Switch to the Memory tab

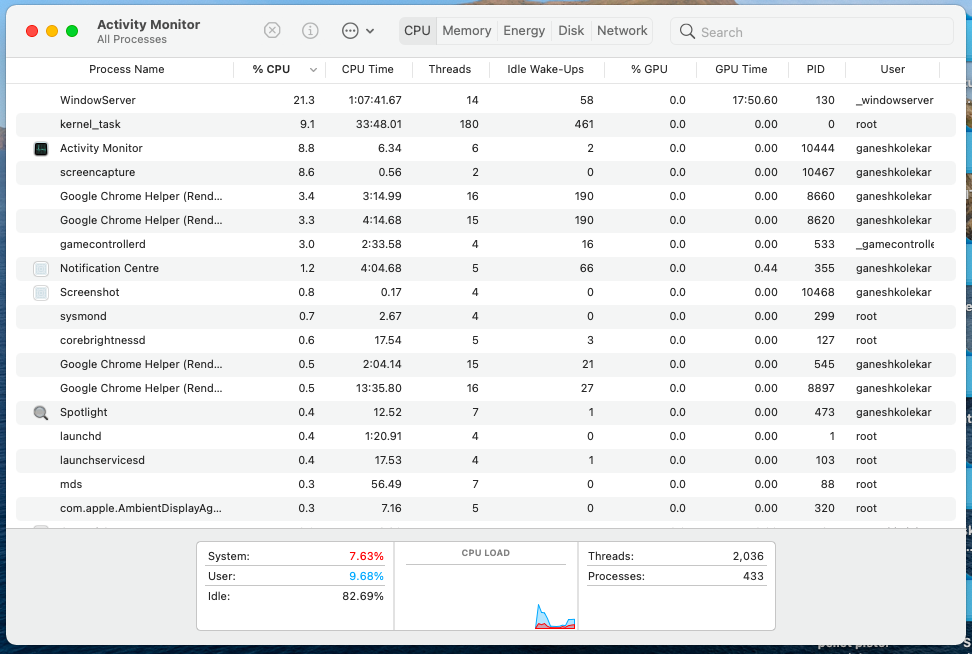tap(467, 30)
